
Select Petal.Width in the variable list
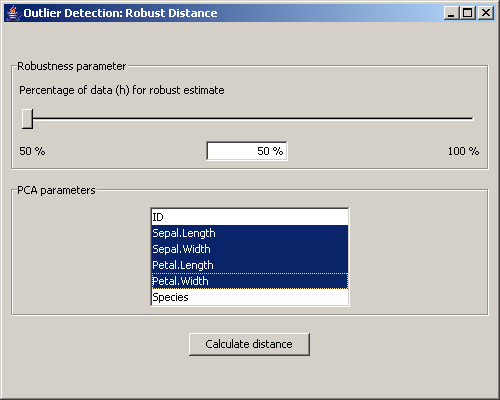pyautogui.click(x=250, y=281)
